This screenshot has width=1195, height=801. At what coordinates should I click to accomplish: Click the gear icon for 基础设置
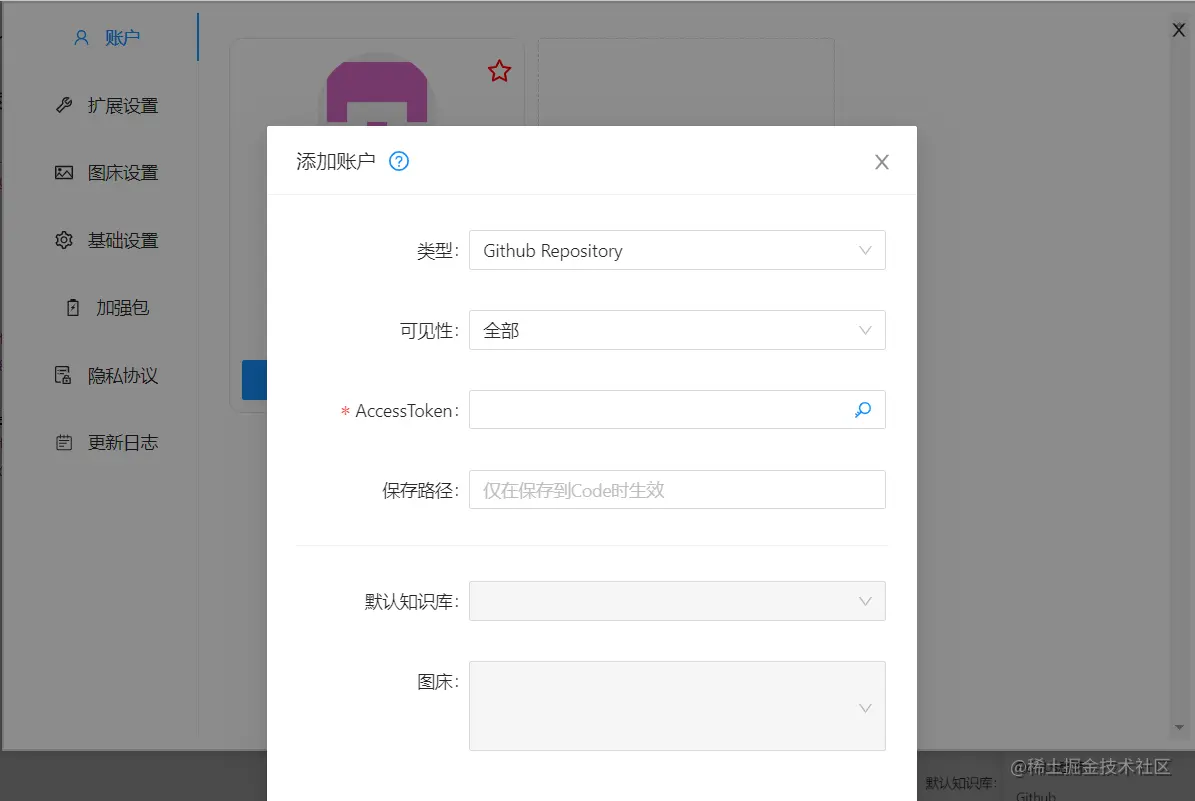64,240
